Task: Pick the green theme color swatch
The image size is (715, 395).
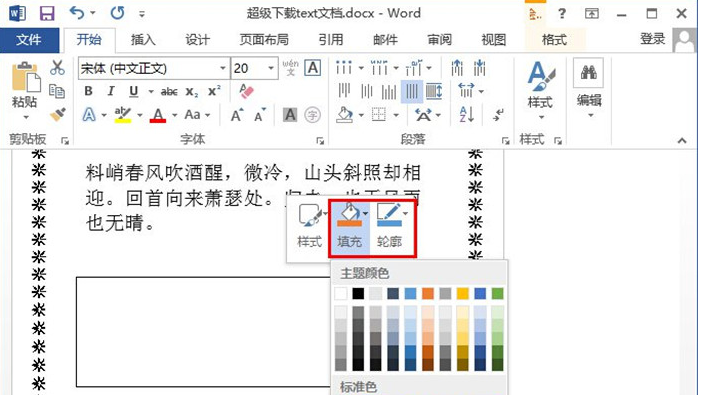Action: coord(497,293)
